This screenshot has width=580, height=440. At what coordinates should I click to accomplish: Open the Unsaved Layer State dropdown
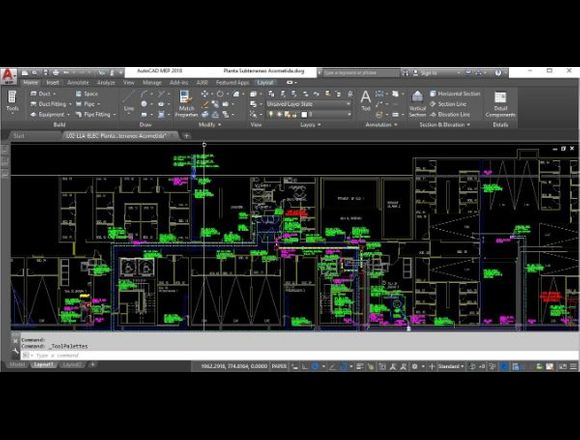[308, 104]
